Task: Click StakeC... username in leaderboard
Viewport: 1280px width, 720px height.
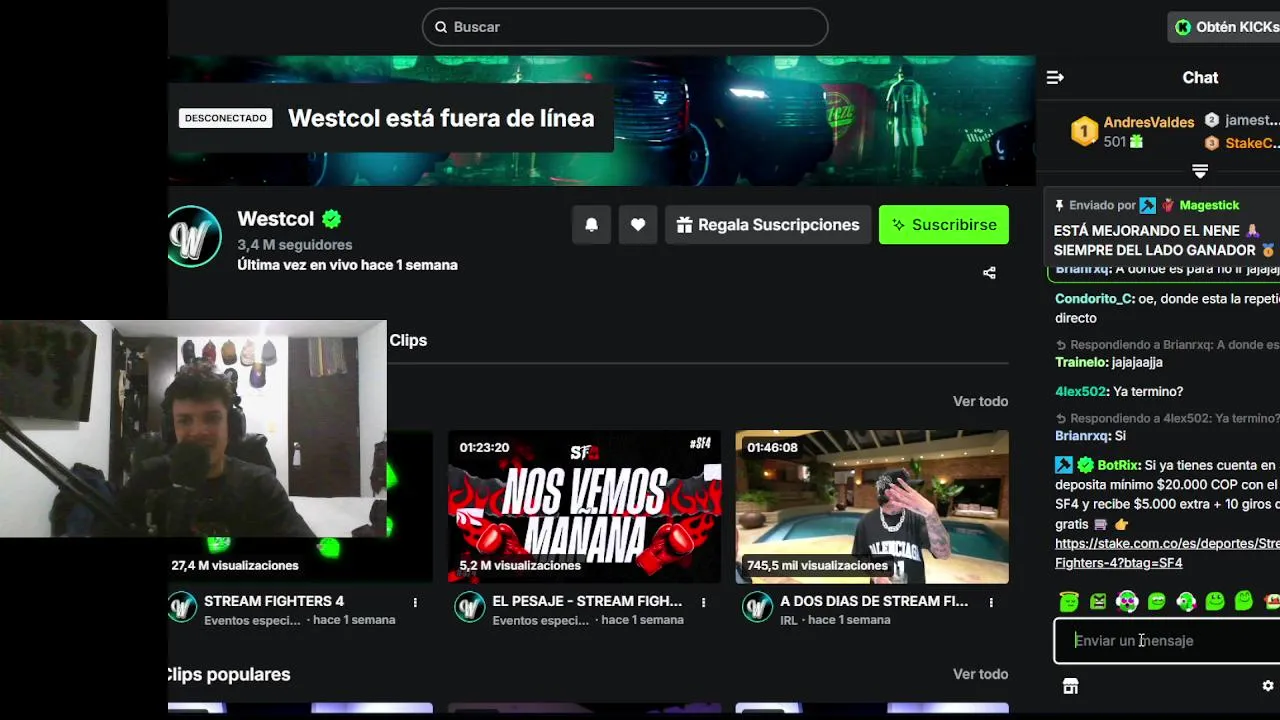Action: pyautogui.click(x=1252, y=143)
